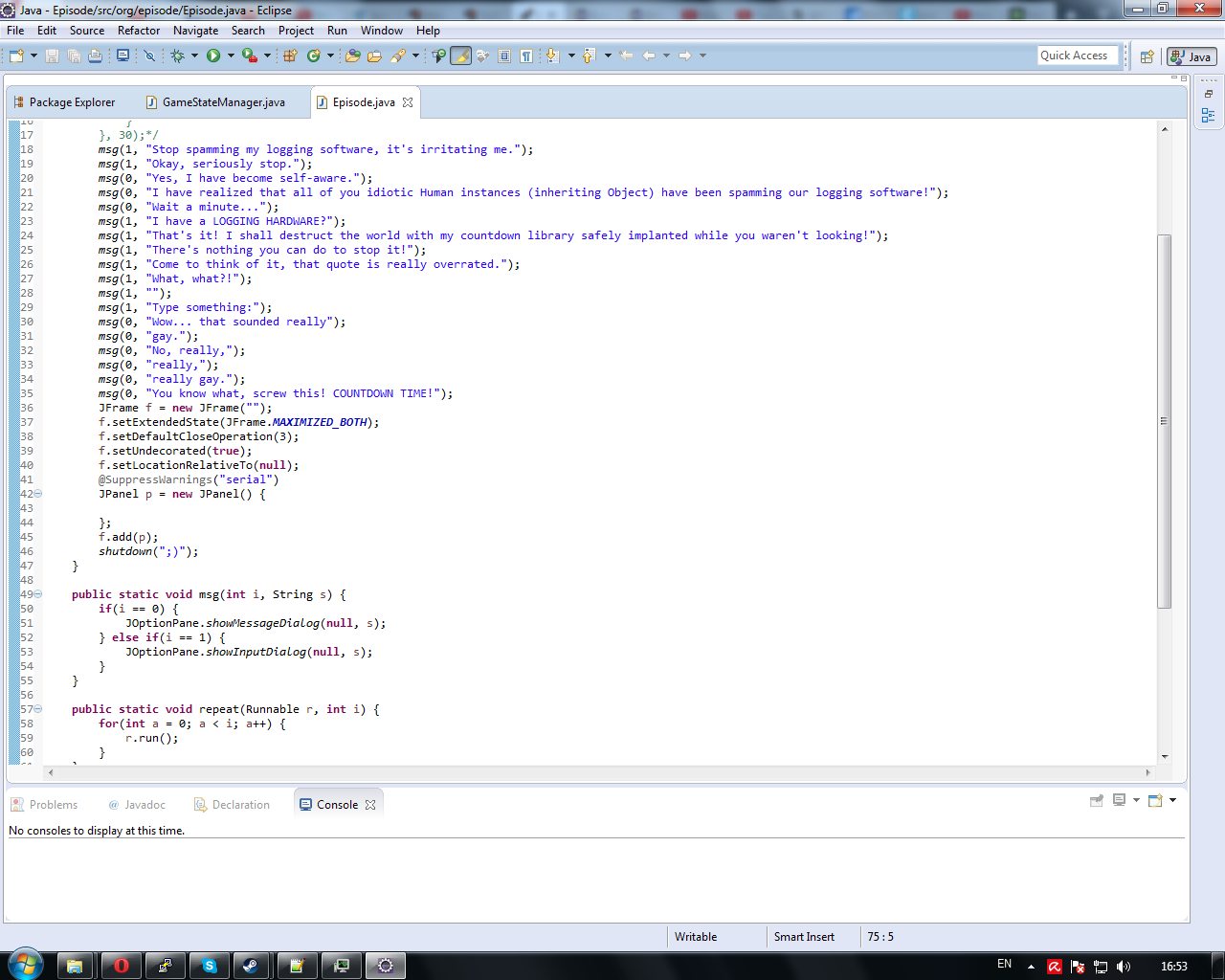The image size is (1225, 980).
Task: Click the Print icon in toolbar
Action: click(x=95, y=56)
